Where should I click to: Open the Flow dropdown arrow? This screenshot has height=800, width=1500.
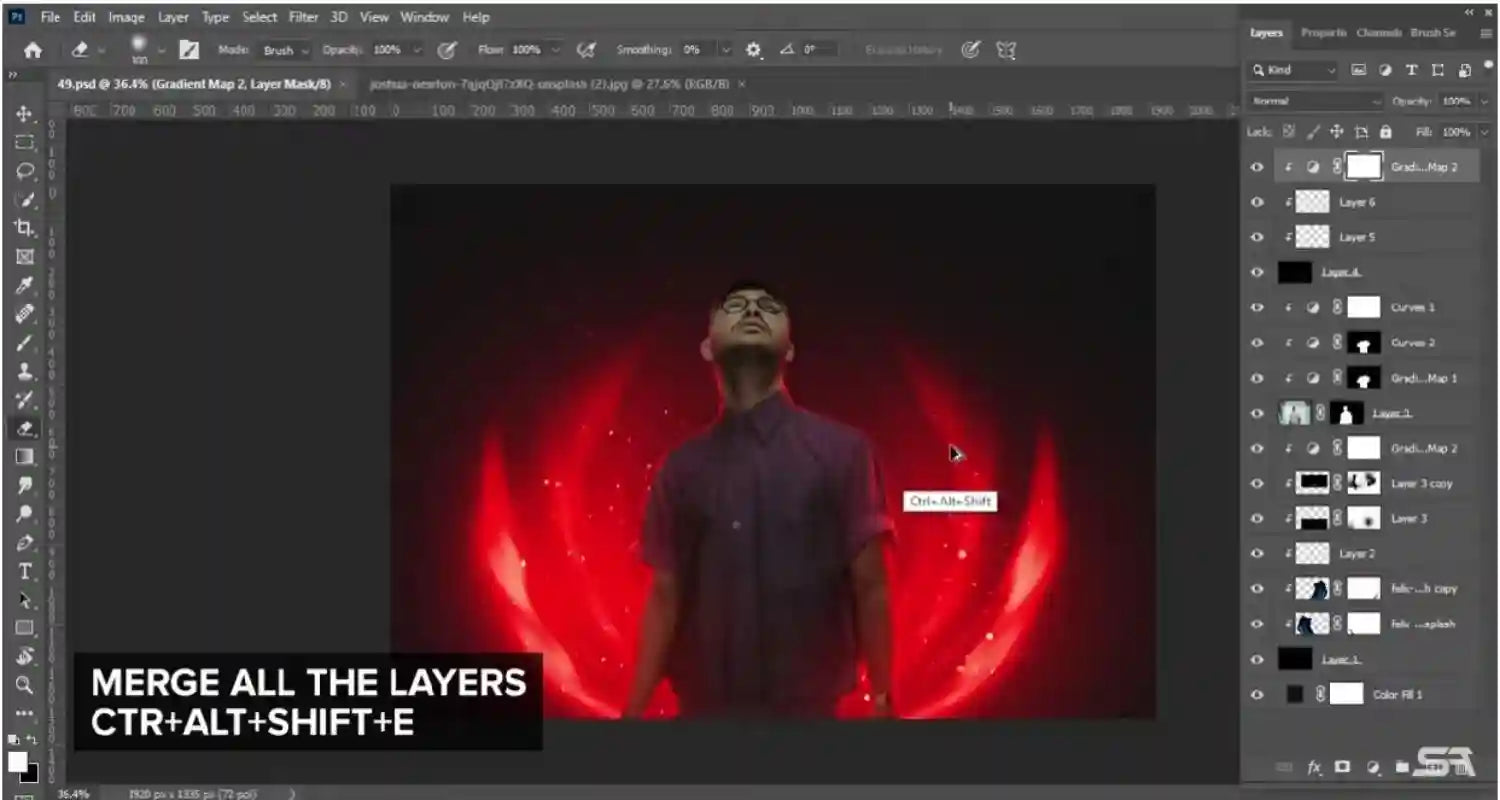pyautogui.click(x=555, y=50)
